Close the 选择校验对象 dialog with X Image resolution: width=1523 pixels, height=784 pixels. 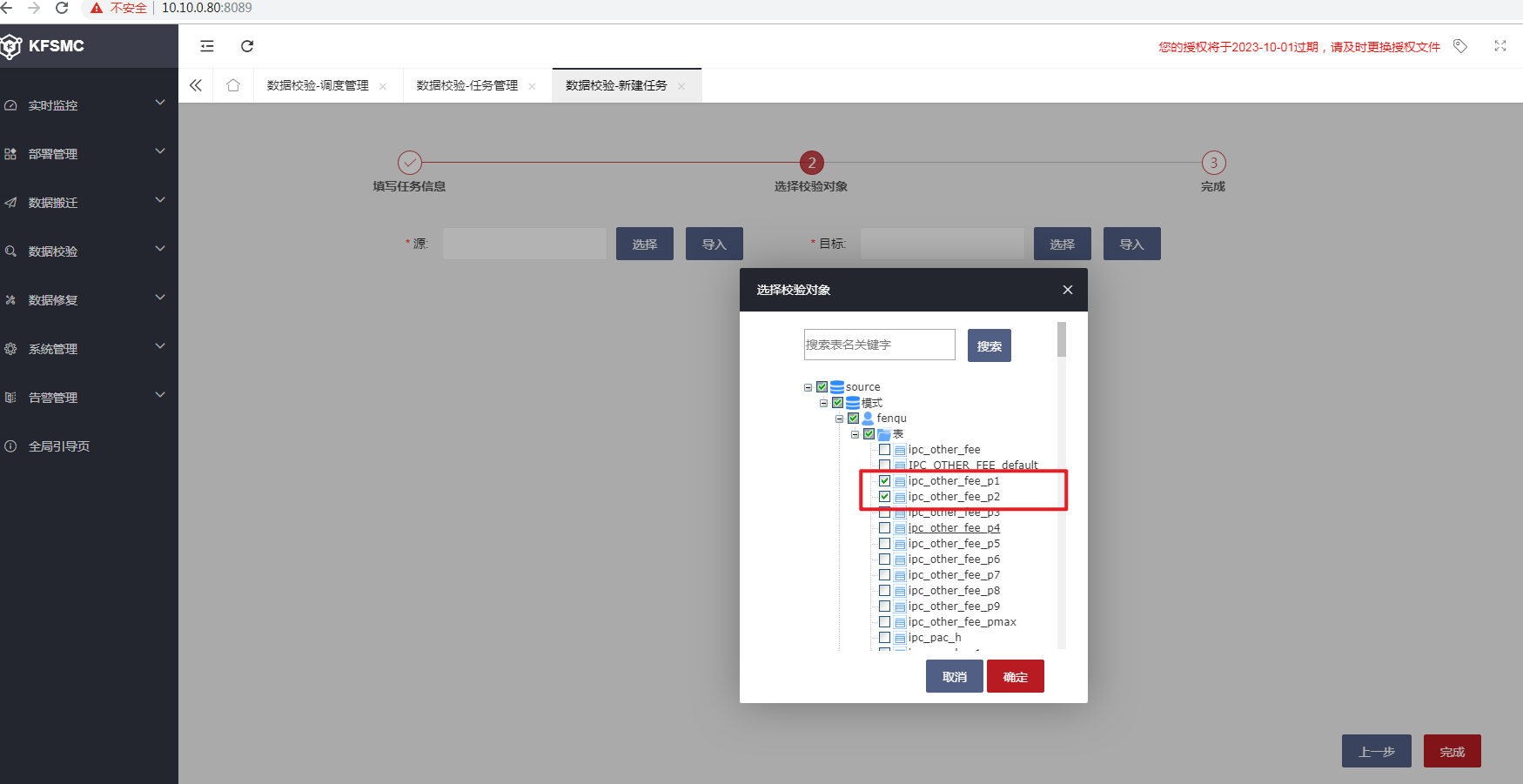click(x=1068, y=290)
